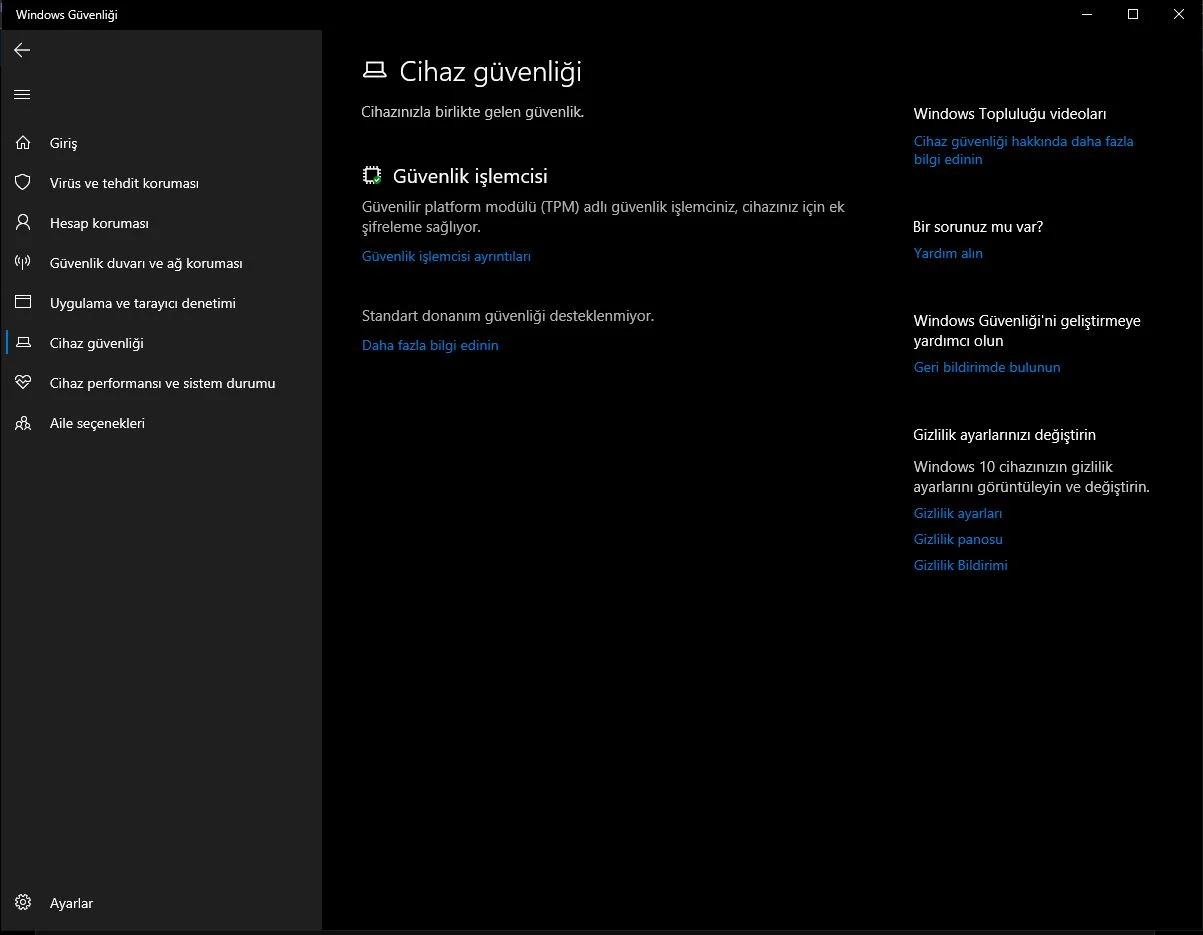1203x935 pixels.
Task: Click the heart icon for device performance
Action: coord(23,383)
